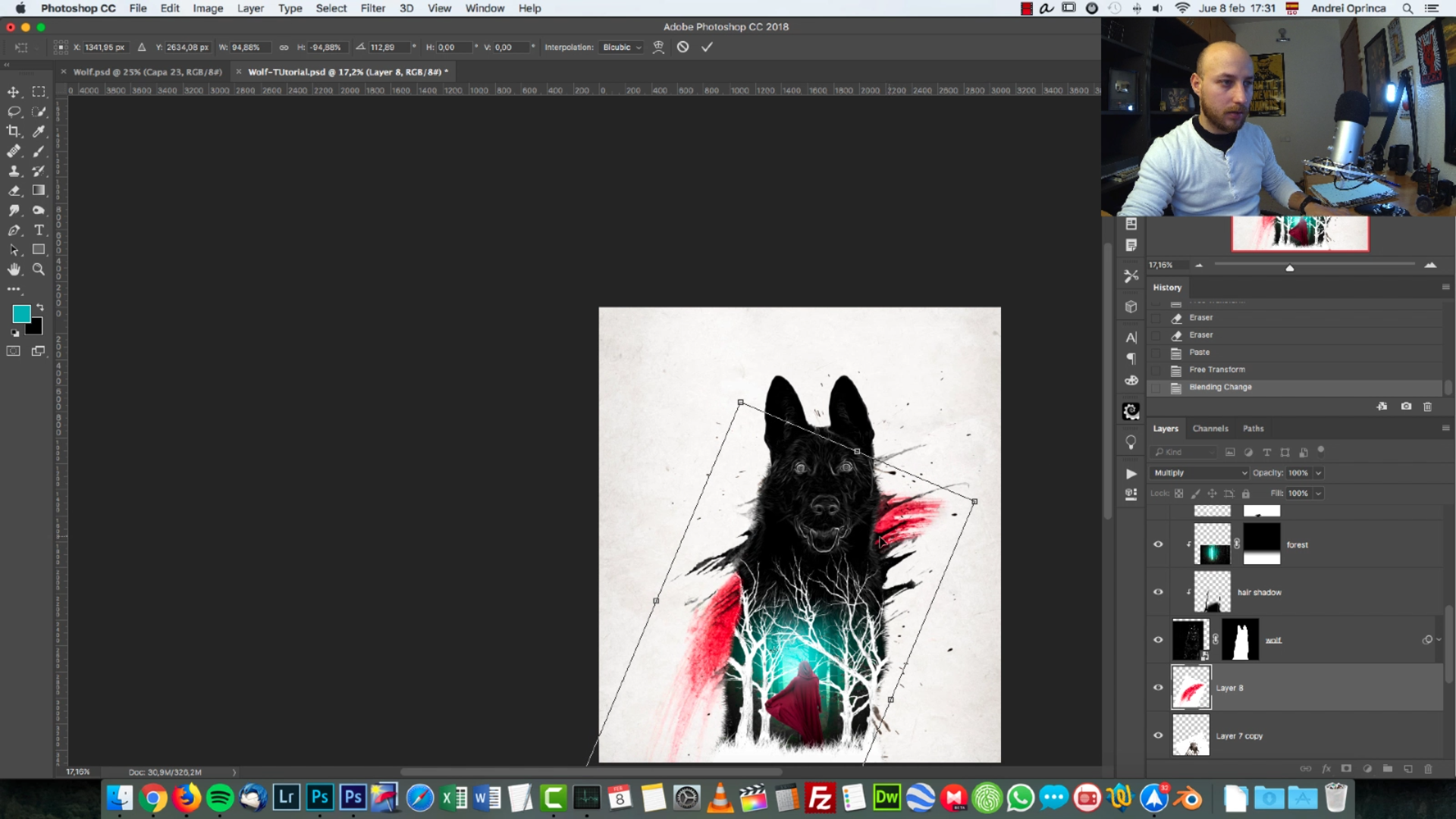The image size is (1456, 819).
Task: Commit the transform with the checkmark
Action: 707,47
